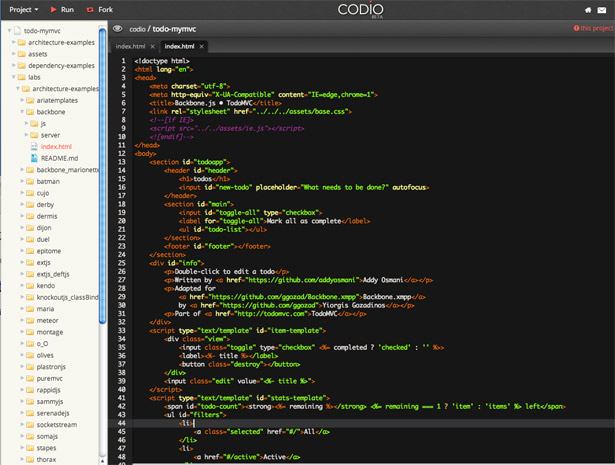Select the cujo folder
The height and width of the screenshot is (465, 615).
43,193
